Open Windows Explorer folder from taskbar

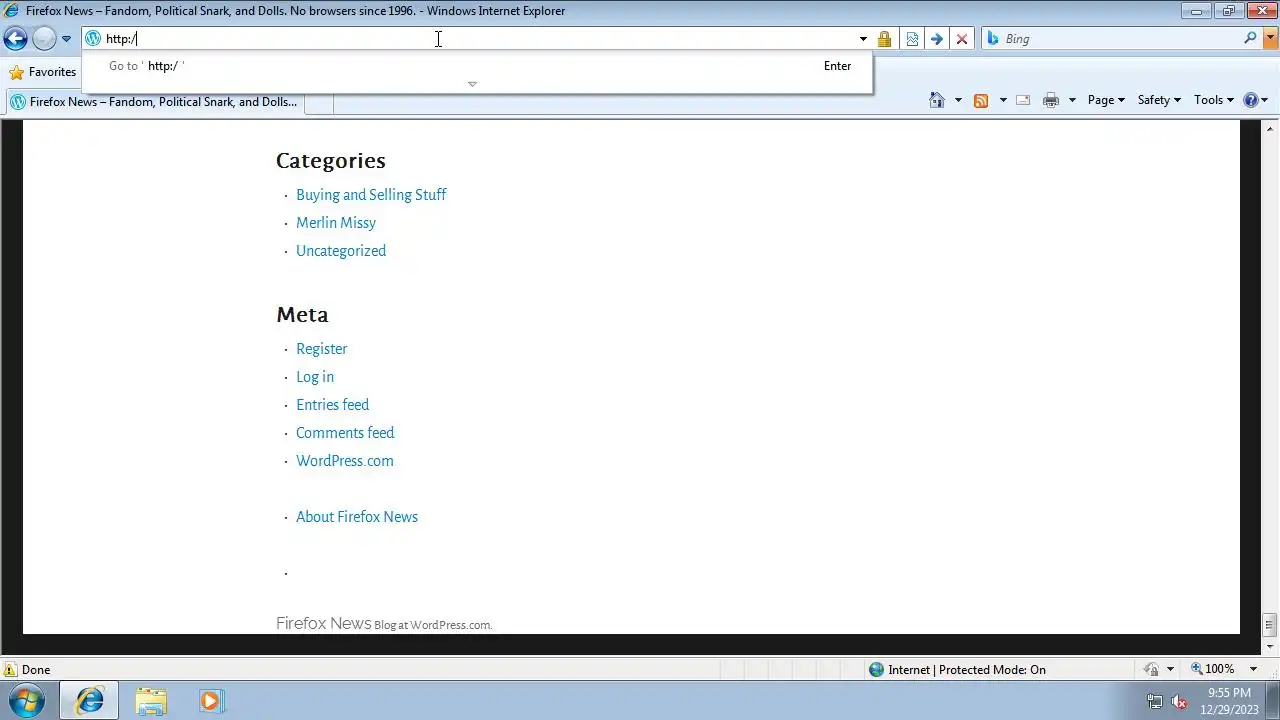tap(151, 701)
